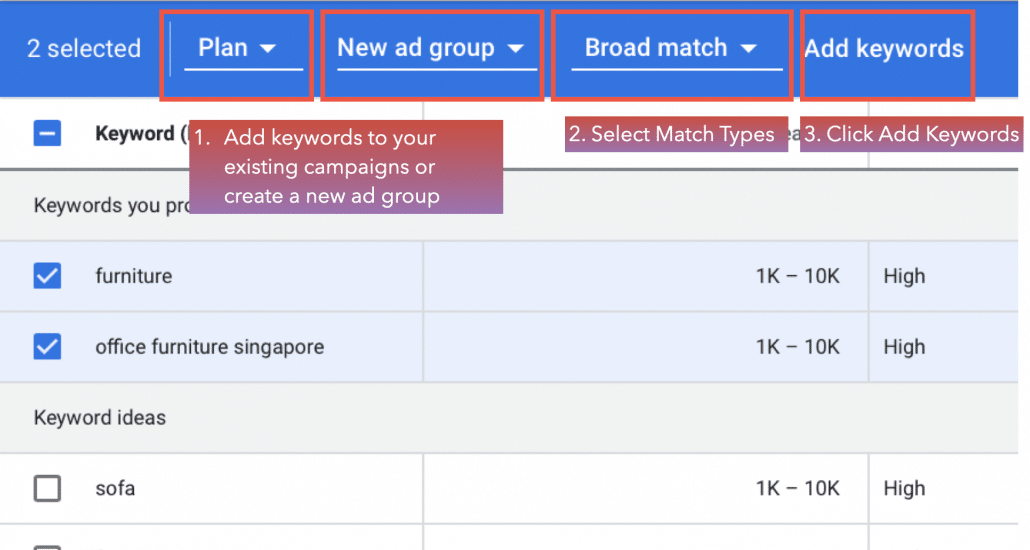Click the 1K – 10K value for furniture
The width and height of the screenshot is (1030, 550).
coord(797,276)
